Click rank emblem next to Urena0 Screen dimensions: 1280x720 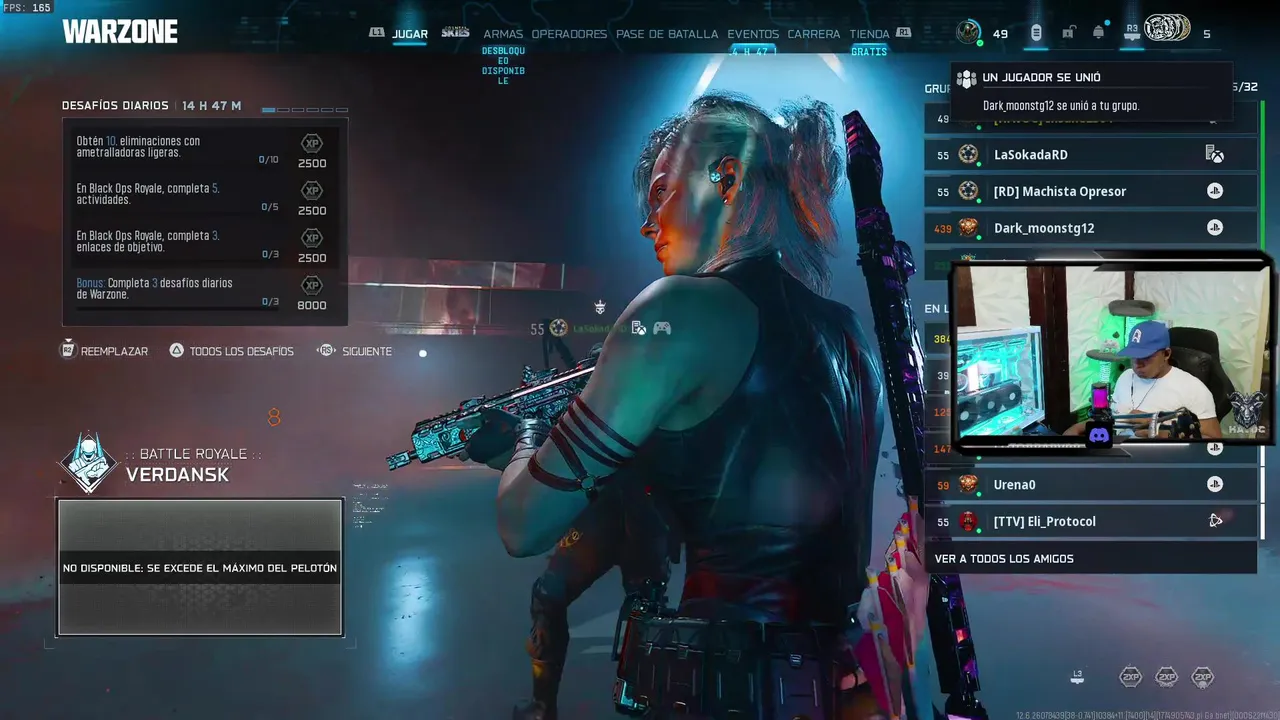(968, 485)
